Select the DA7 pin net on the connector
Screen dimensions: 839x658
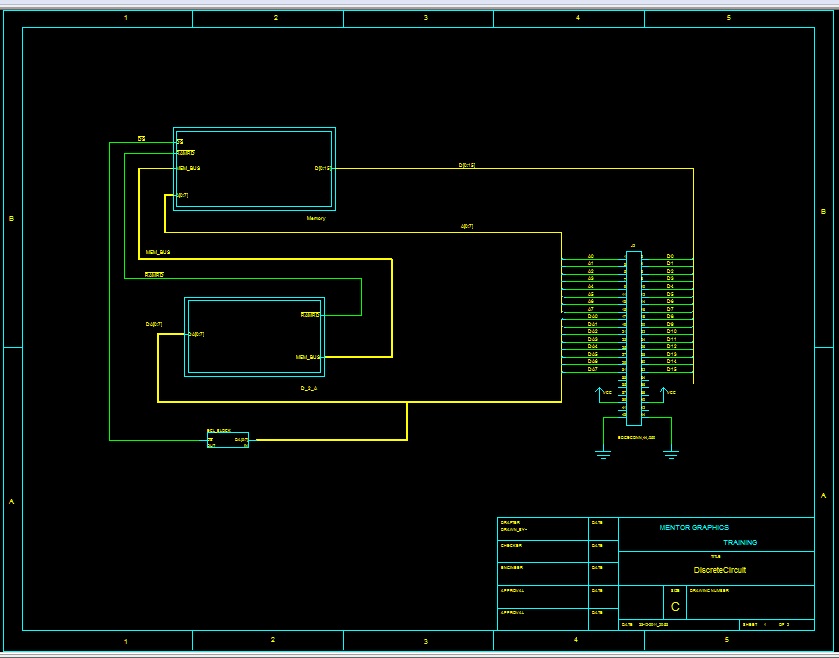(x=592, y=369)
